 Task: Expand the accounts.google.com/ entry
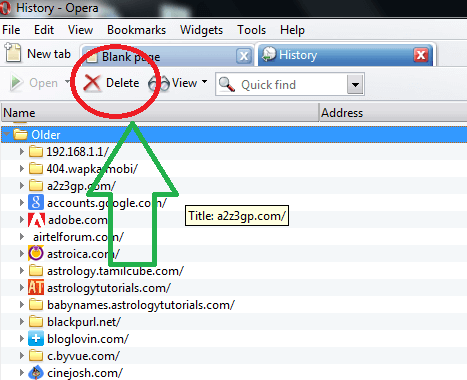[22, 203]
